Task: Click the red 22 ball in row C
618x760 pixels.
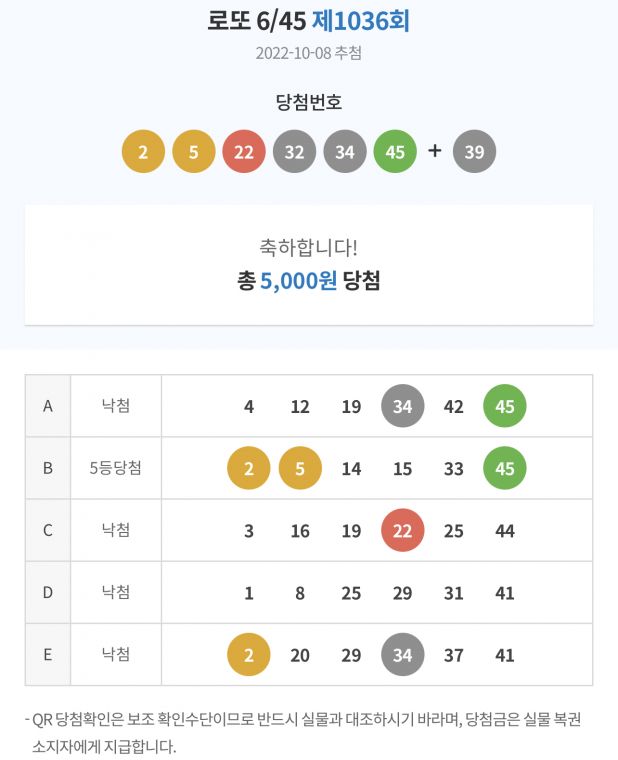Action: [x=403, y=530]
